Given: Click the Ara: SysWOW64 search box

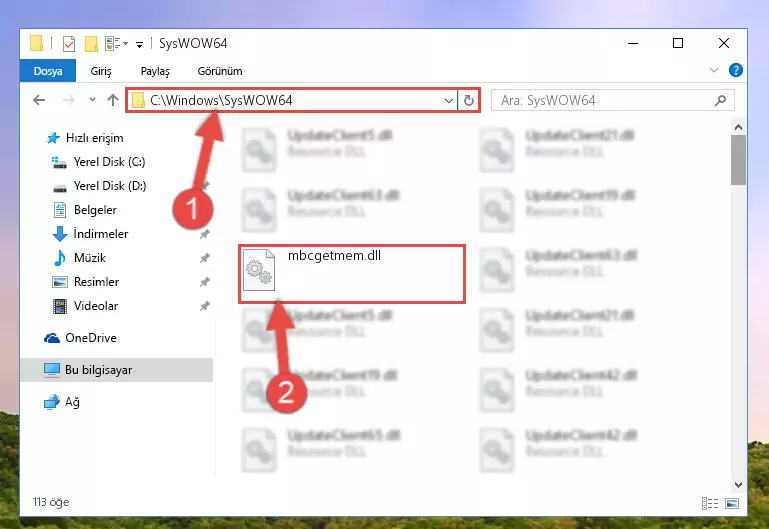Looking at the screenshot, I should point(612,101).
